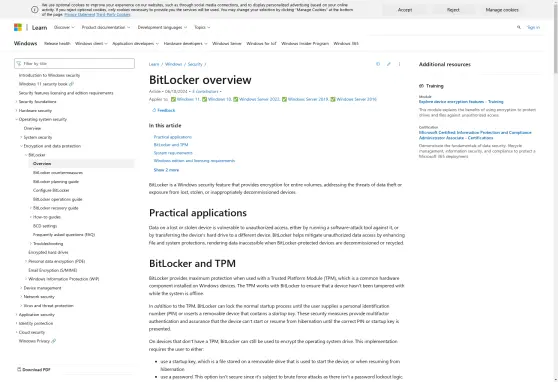Open Explore device encryption features training link
The height and width of the screenshot is (382, 558).
pyautogui.click(x=461, y=101)
